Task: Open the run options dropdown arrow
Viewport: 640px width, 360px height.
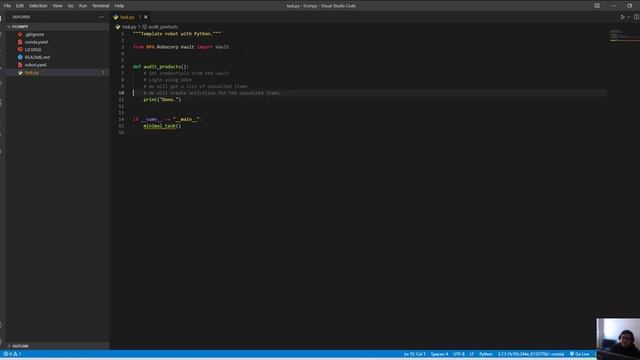Action: coord(628,17)
